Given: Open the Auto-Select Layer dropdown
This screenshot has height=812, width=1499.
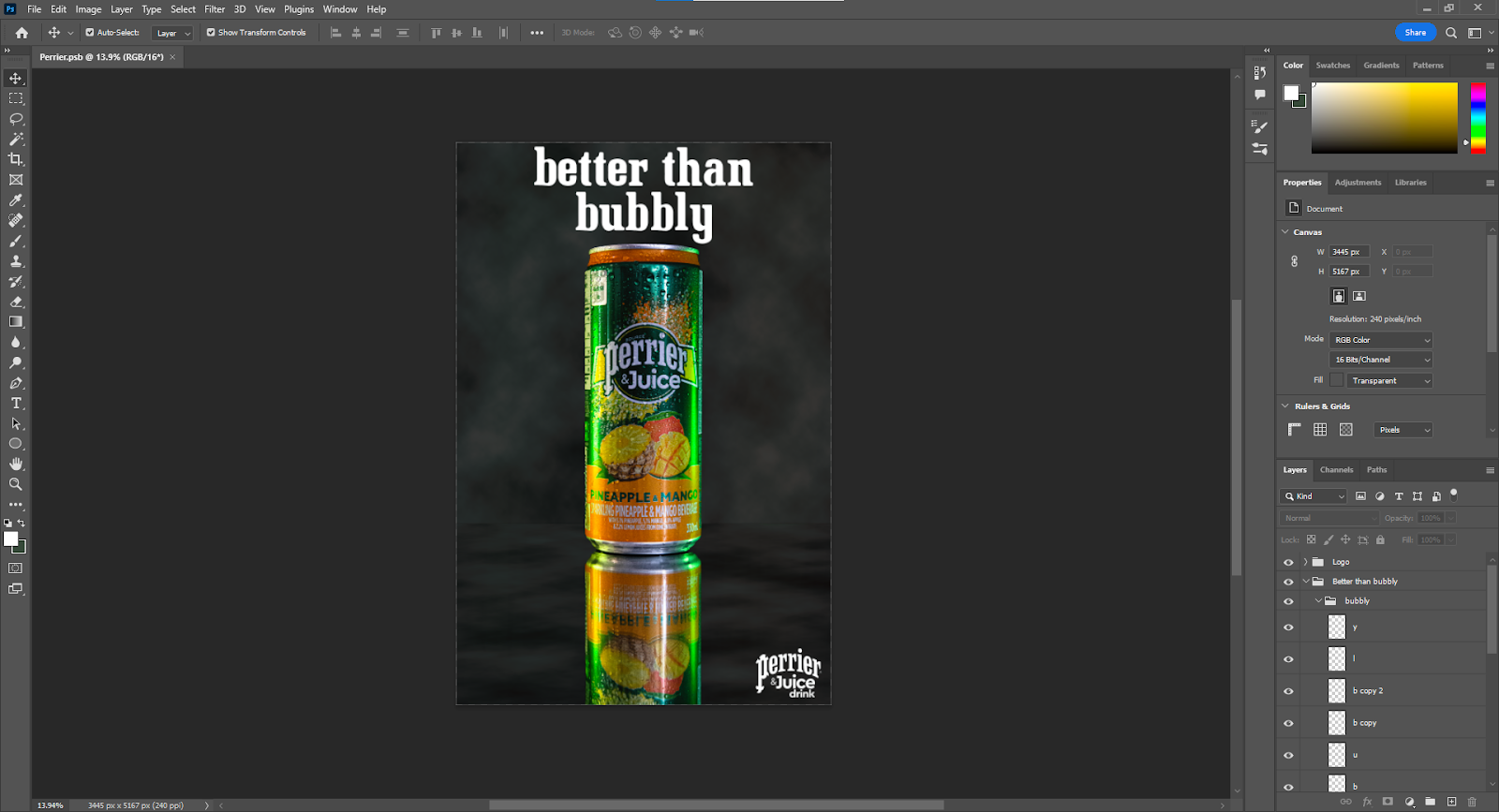Looking at the screenshot, I should [172, 33].
